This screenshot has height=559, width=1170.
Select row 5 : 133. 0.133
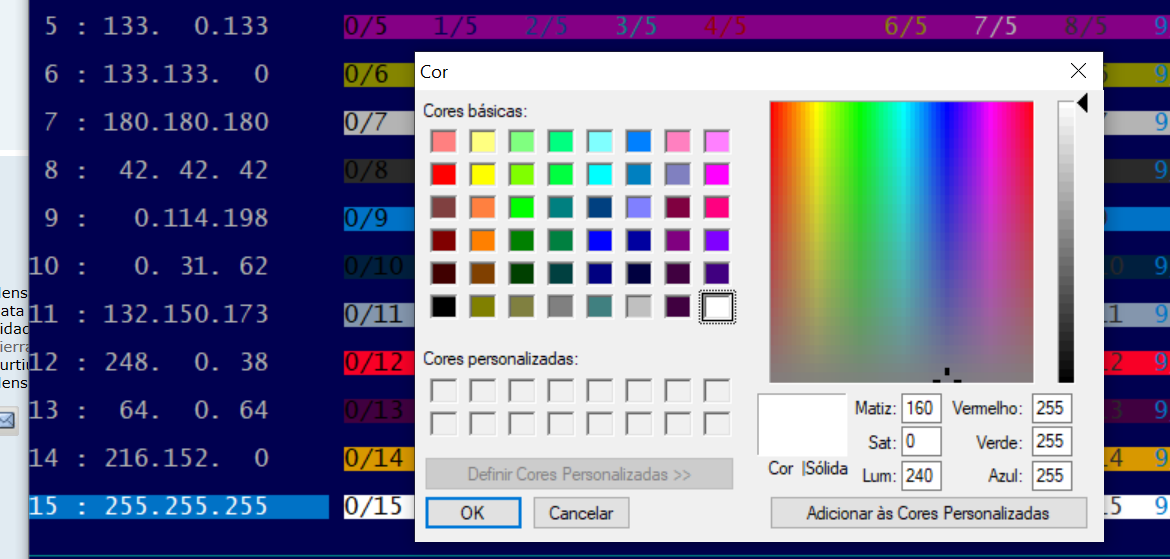157,26
